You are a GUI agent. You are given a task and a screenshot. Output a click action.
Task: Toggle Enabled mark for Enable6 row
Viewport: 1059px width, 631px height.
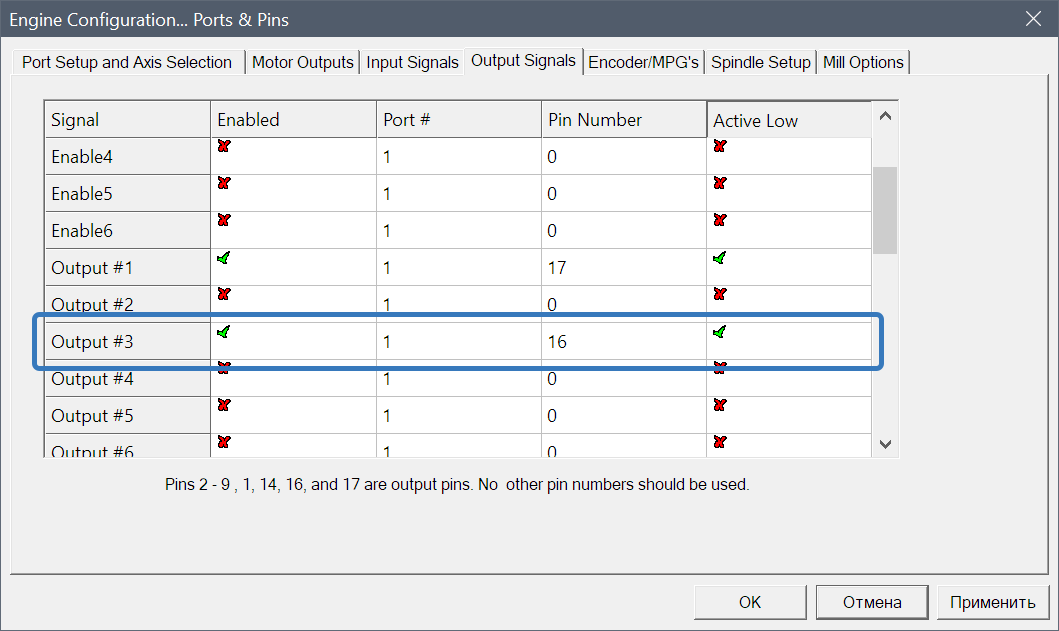tap(224, 220)
